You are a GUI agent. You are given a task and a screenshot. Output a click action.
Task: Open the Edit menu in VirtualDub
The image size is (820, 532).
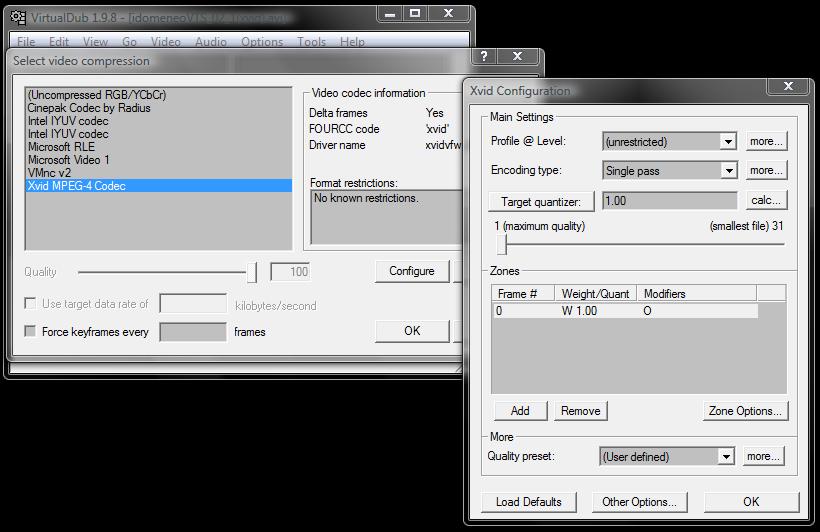tap(59, 42)
